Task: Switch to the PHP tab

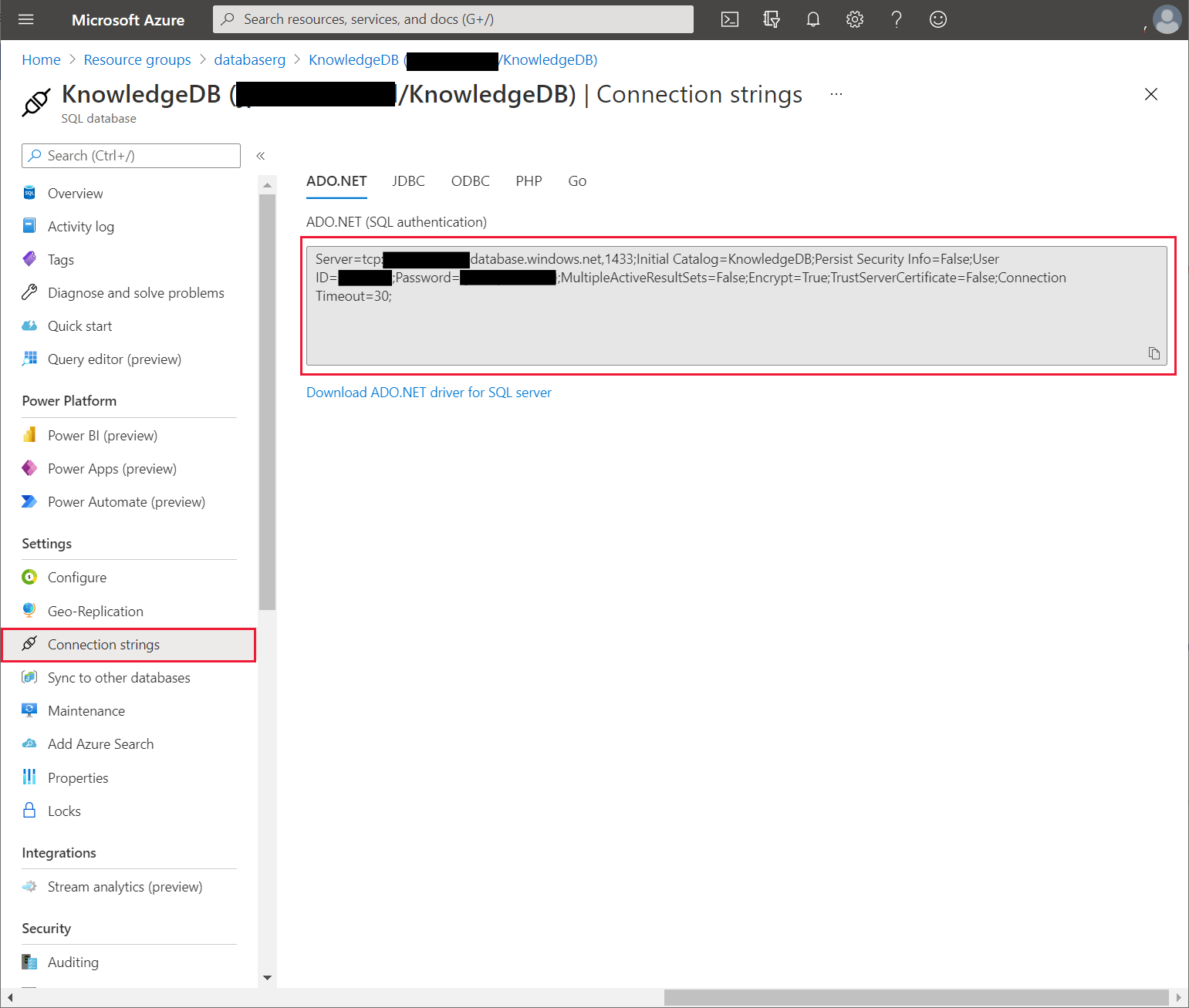Action: (x=529, y=181)
